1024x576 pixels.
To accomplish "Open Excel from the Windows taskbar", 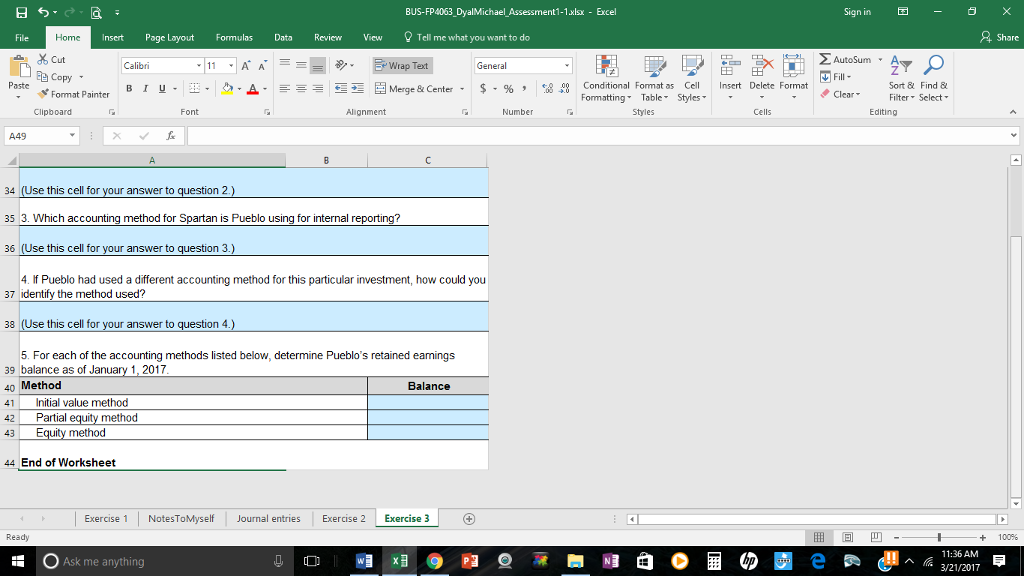I will tap(398, 561).
